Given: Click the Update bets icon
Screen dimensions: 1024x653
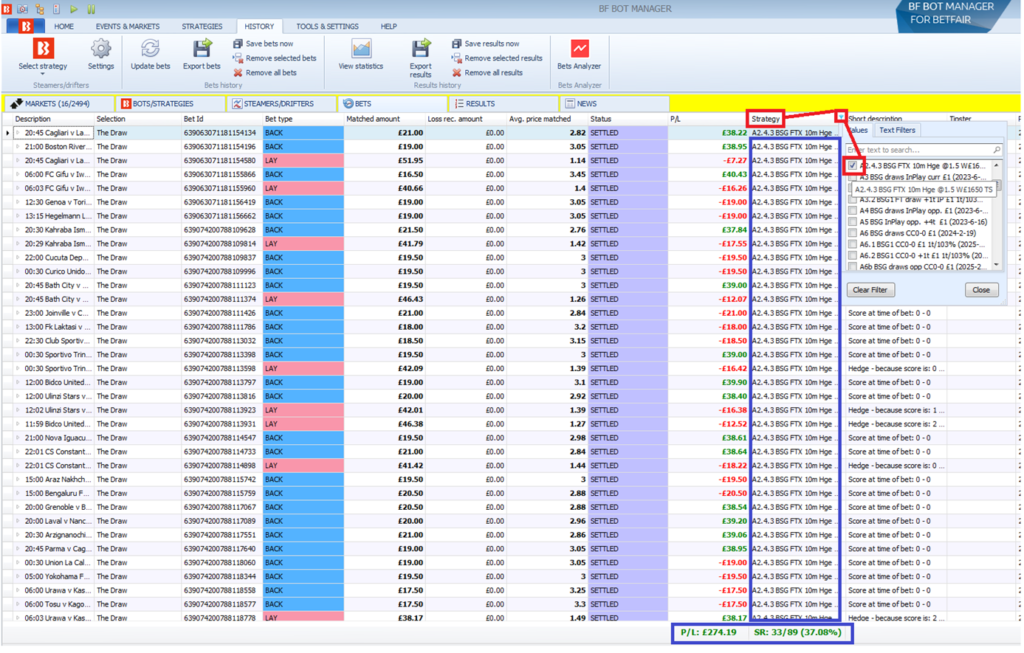Looking at the screenshot, I should pos(150,50).
